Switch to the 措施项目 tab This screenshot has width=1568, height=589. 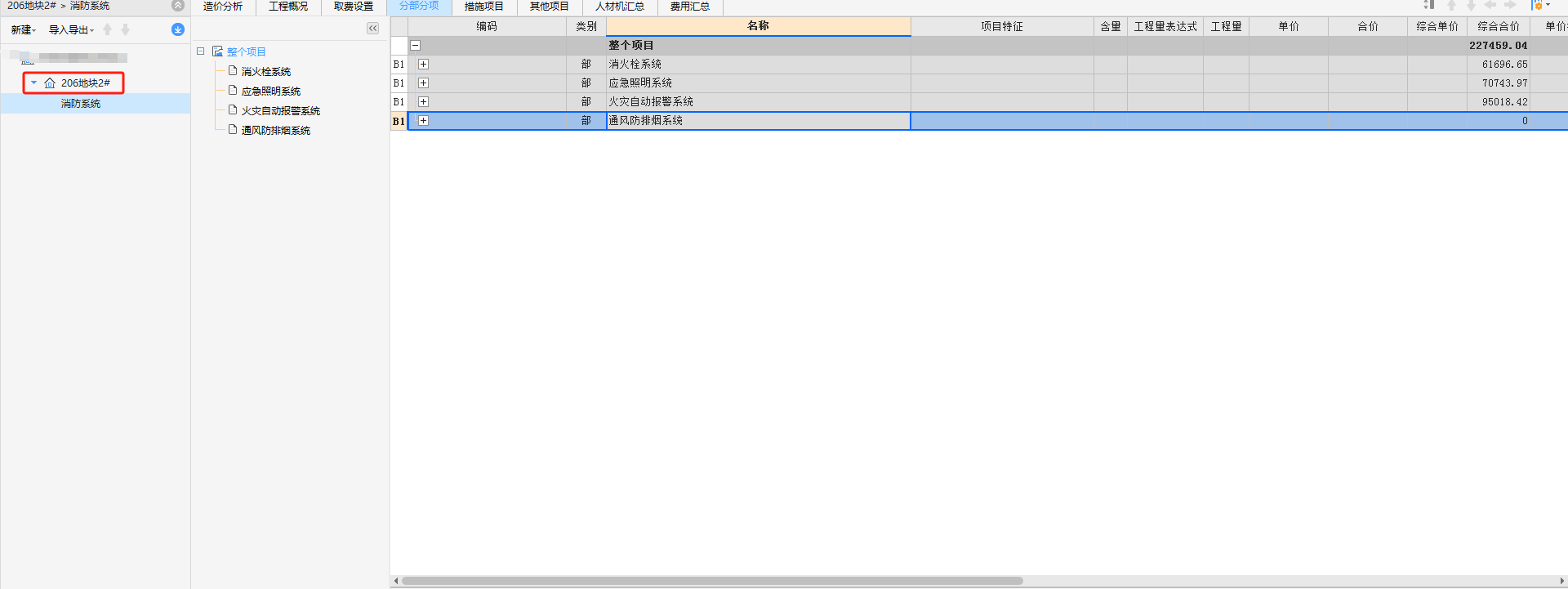[484, 7]
